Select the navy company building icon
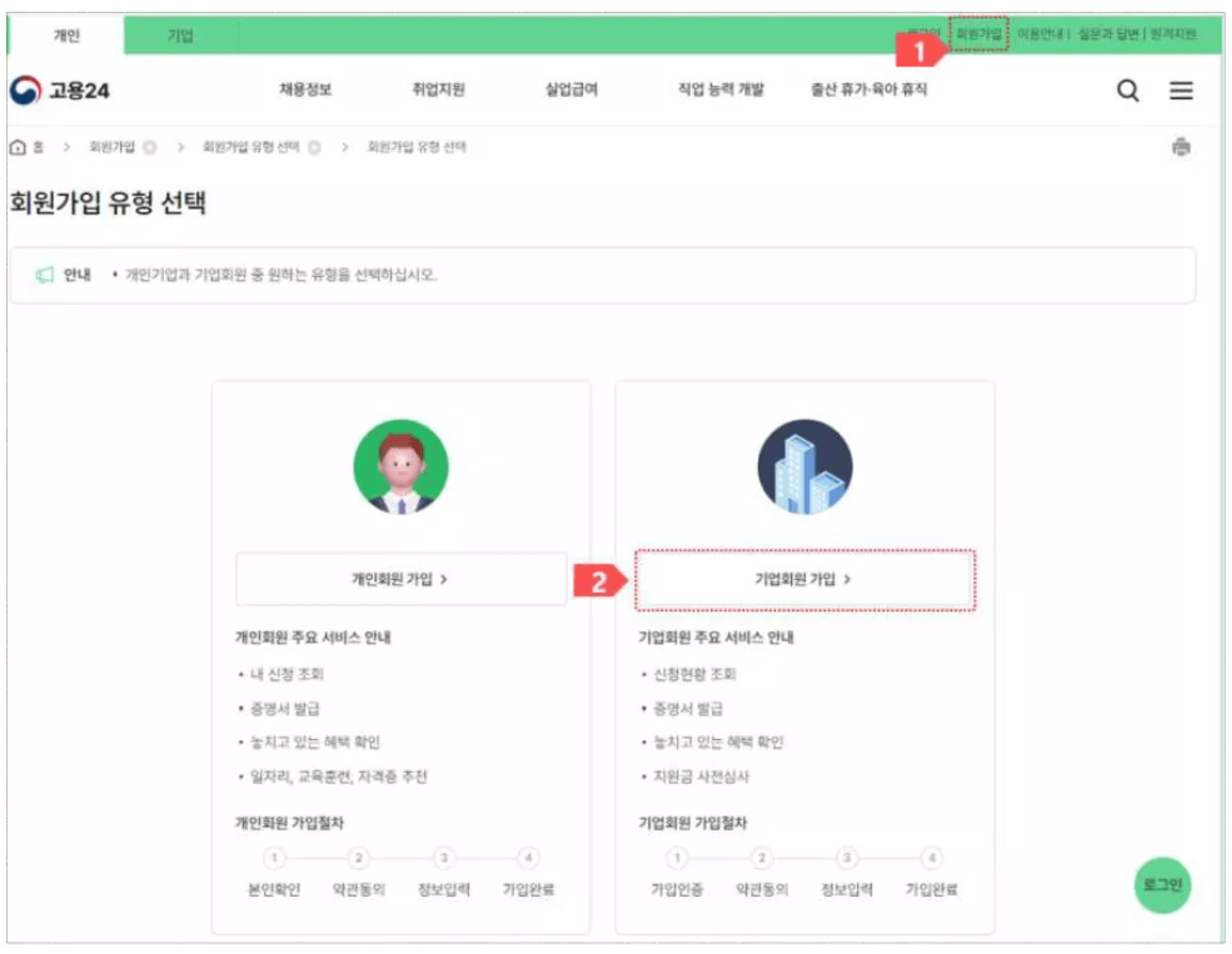The width and height of the screenshot is (1232, 954). coord(803,468)
